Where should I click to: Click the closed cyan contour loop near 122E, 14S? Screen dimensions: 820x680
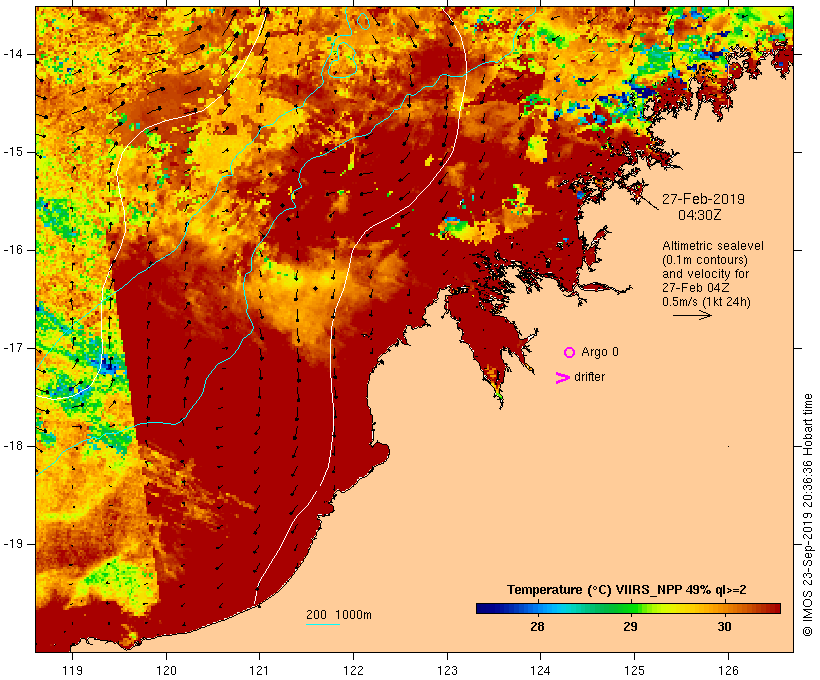[343, 59]
